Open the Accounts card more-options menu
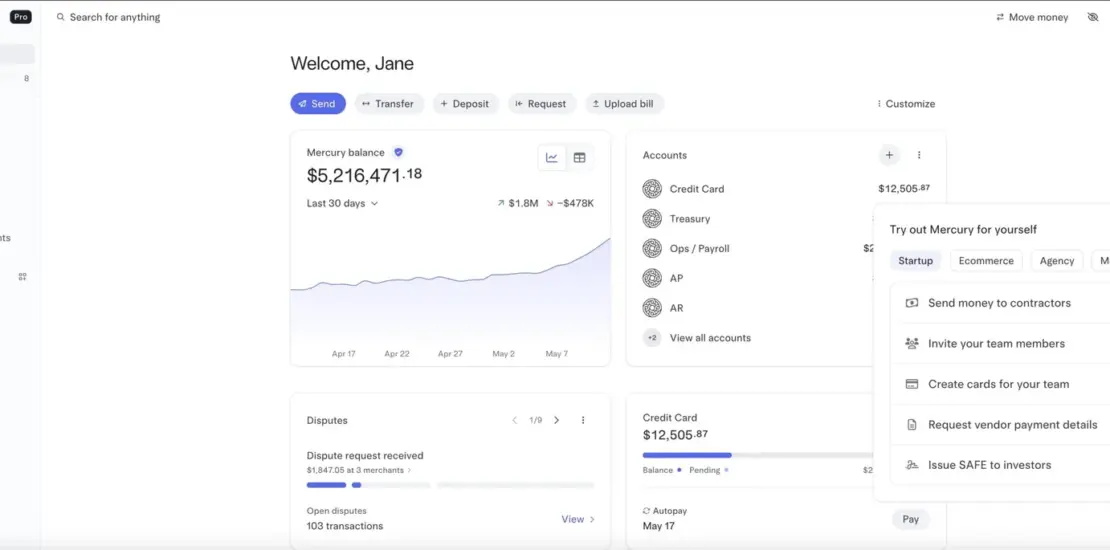Screen dimensions: 1110x550 click(x=919, y=155)
